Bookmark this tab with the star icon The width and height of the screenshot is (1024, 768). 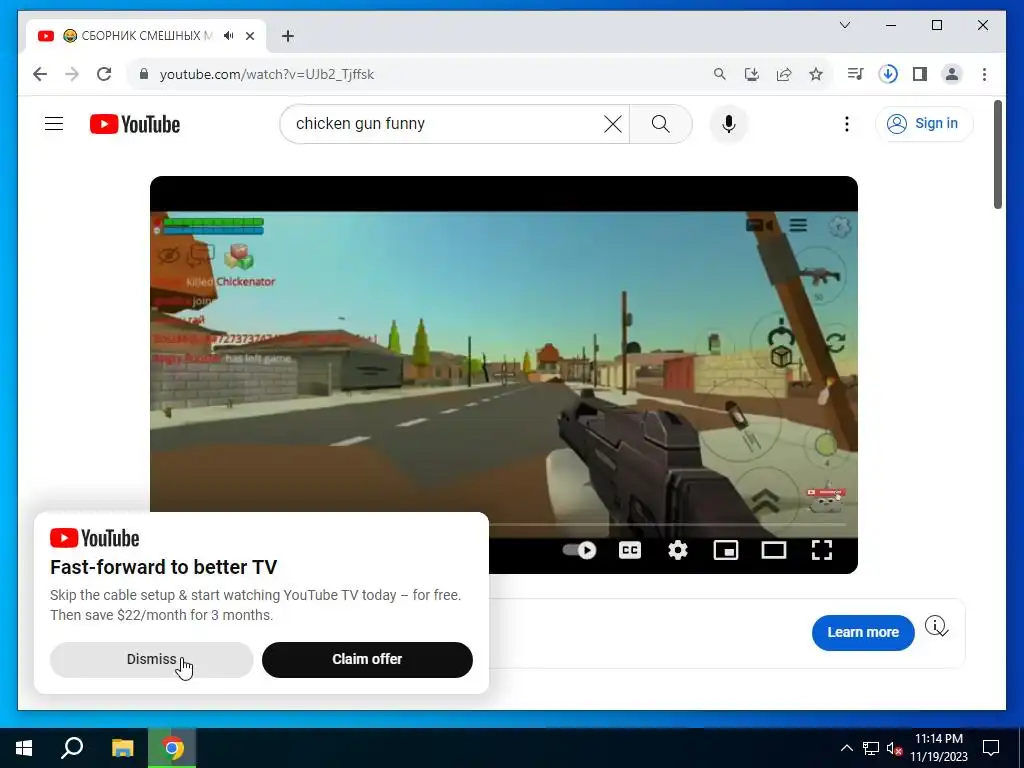[x=816, y=74]
